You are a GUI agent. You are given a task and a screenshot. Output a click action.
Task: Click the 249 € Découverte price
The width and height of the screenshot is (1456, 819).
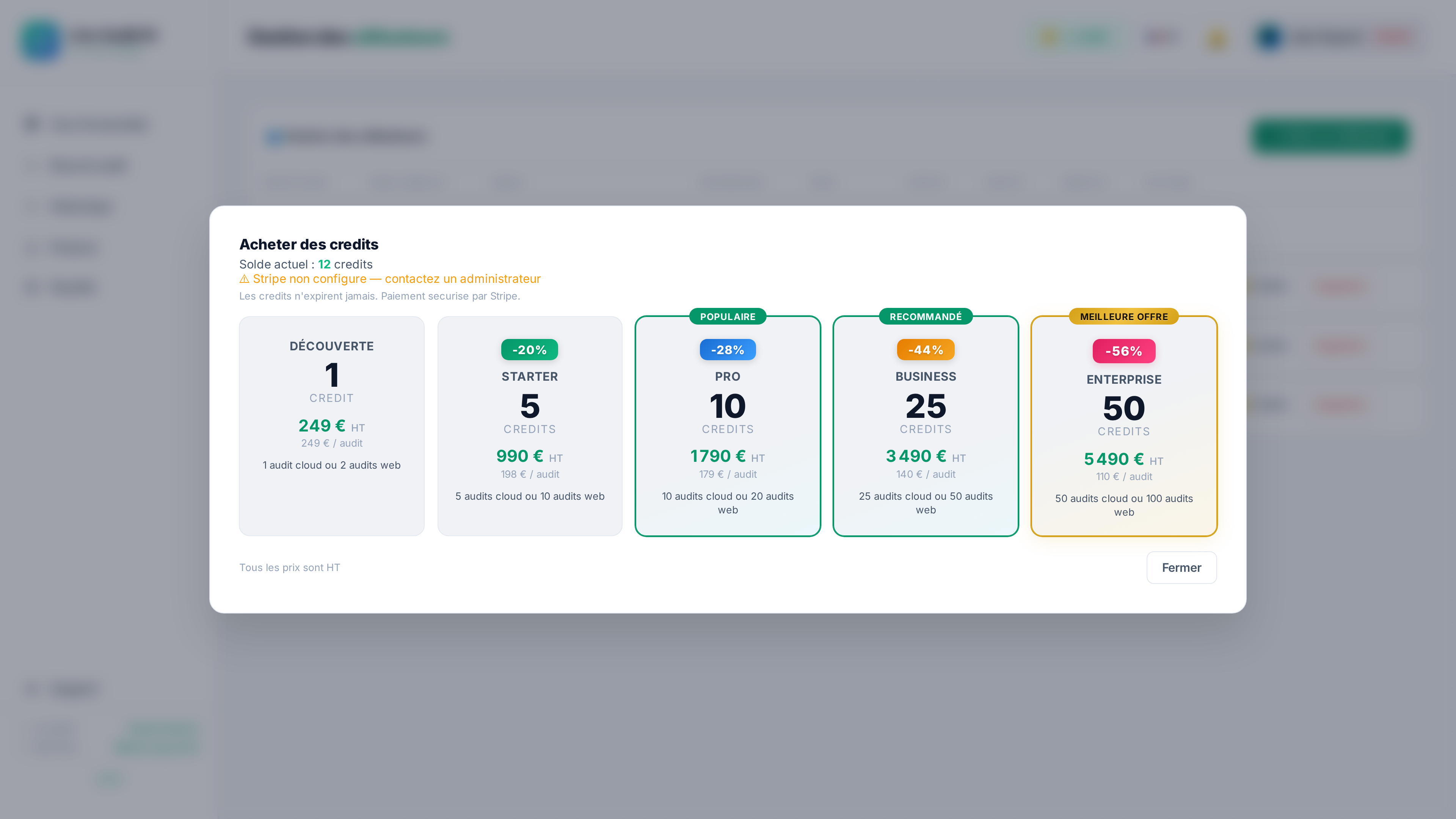click(x=322, y=425)
